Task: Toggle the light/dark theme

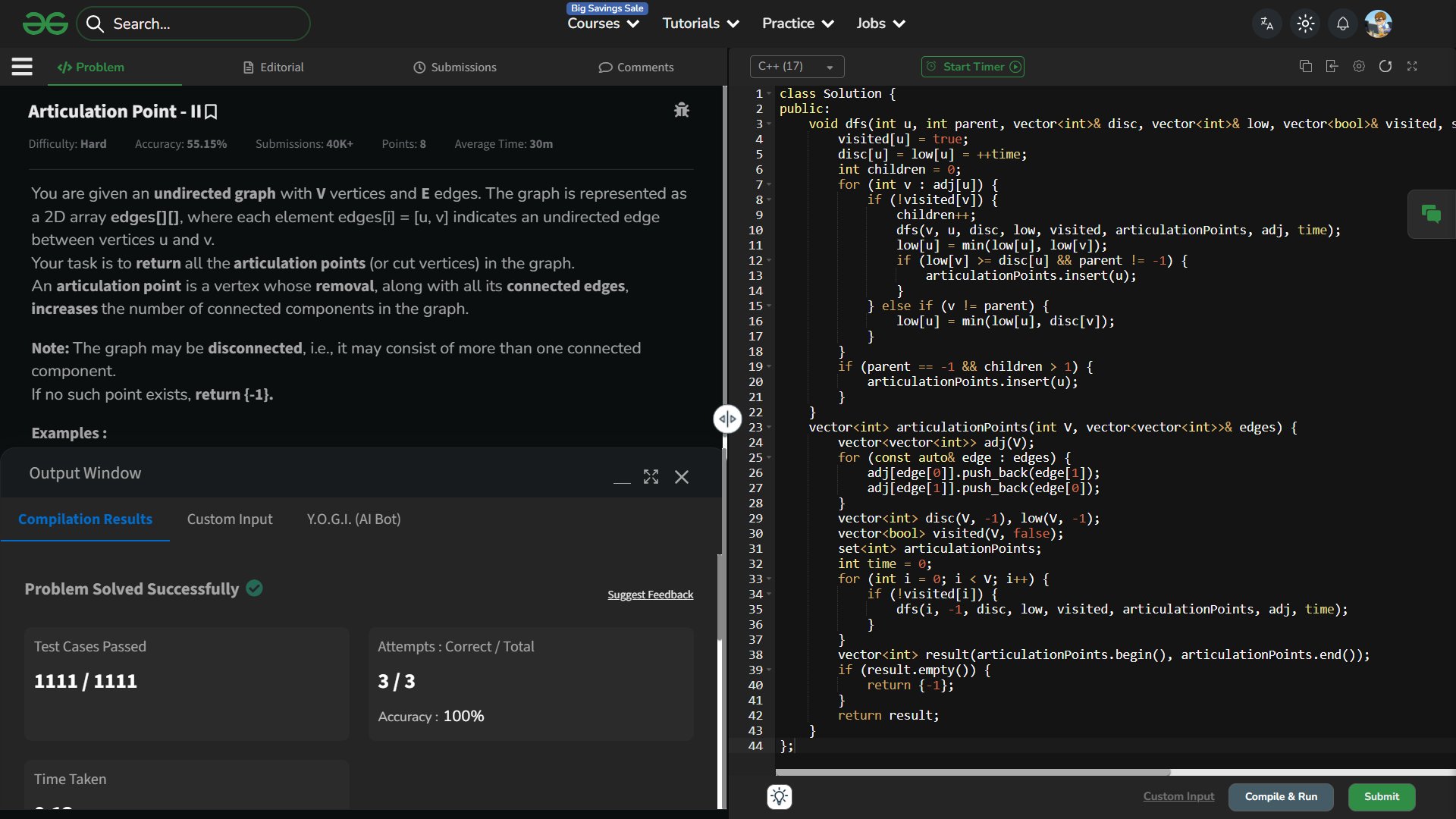Action: point(1305,24)
